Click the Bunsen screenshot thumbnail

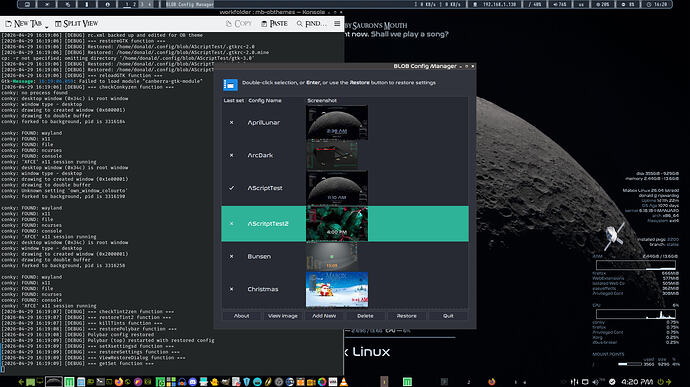(x=332, y=256)
